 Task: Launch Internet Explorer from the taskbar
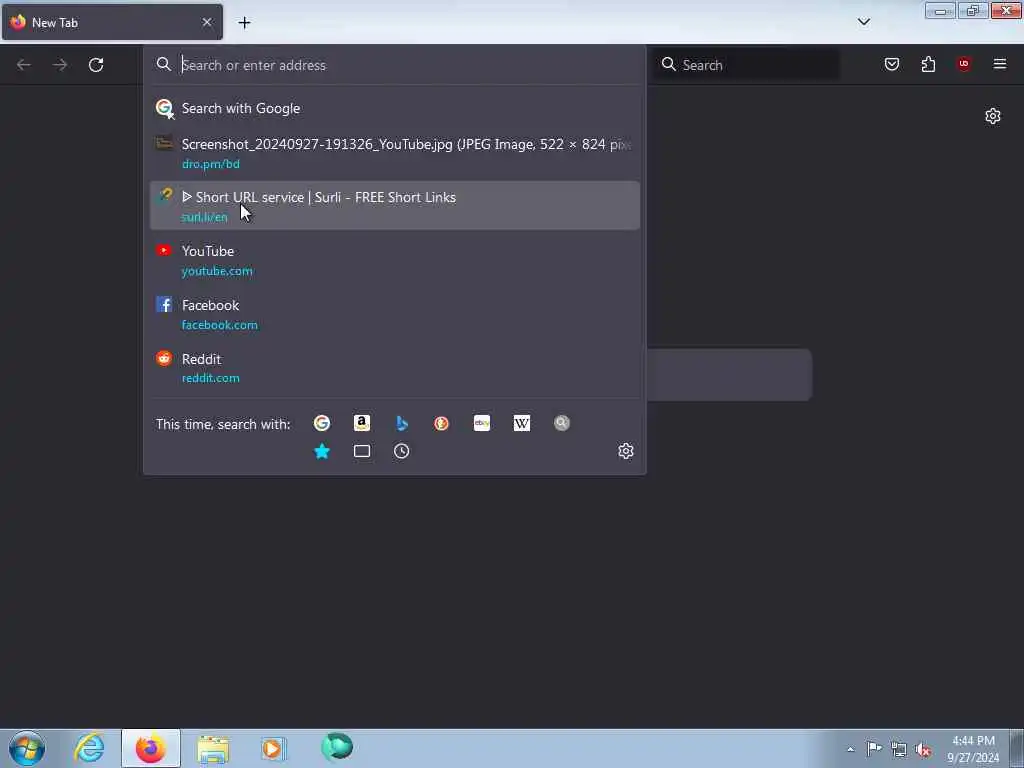(89, 748)
